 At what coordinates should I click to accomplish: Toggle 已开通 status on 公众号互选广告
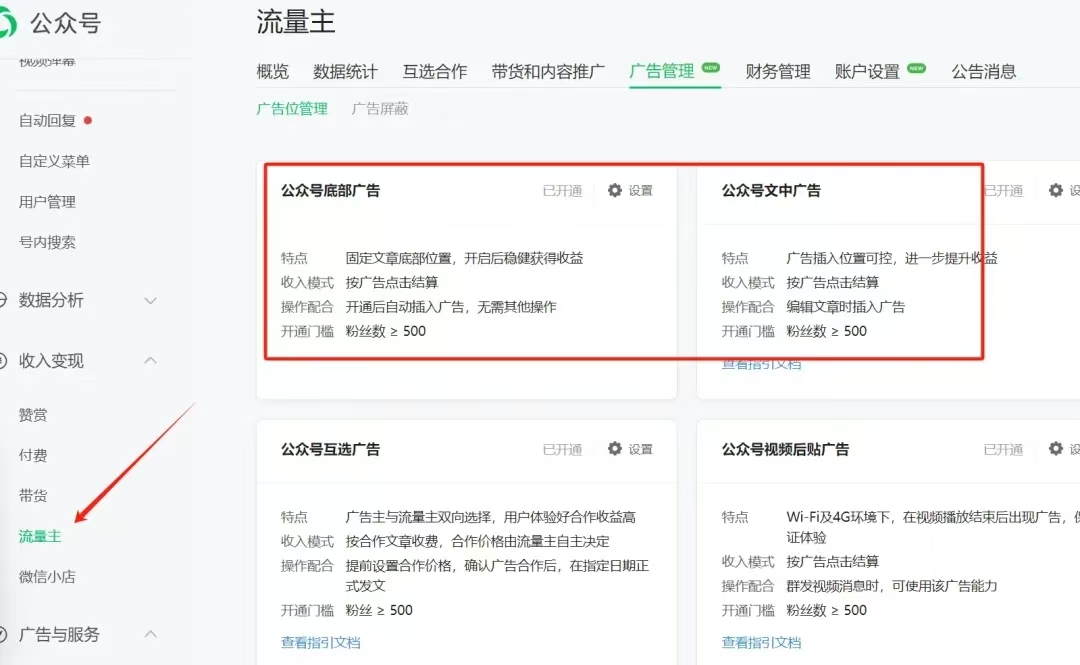click(x=561, y=450)
